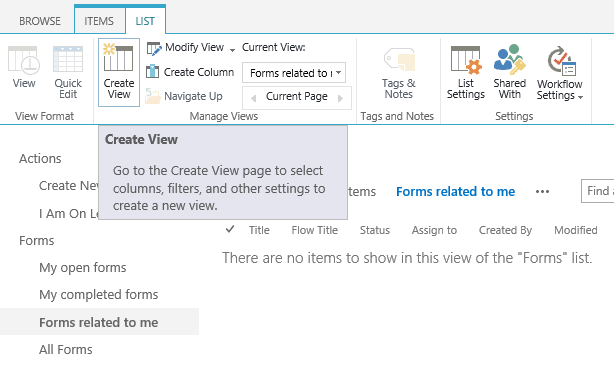Sort by Title column header
The width and height of the screenshot is (614, 366).
[x=259, y=230]
